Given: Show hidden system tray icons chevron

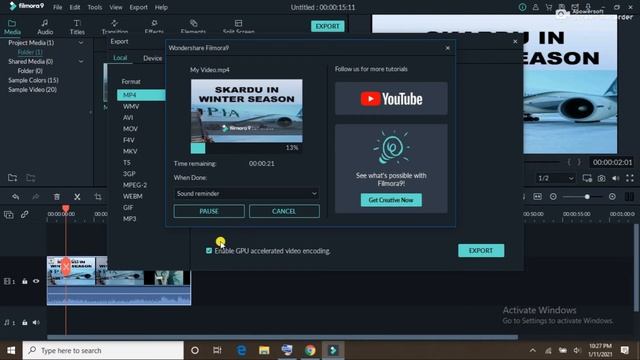Looking at the screenshot, I should point(533,350).
